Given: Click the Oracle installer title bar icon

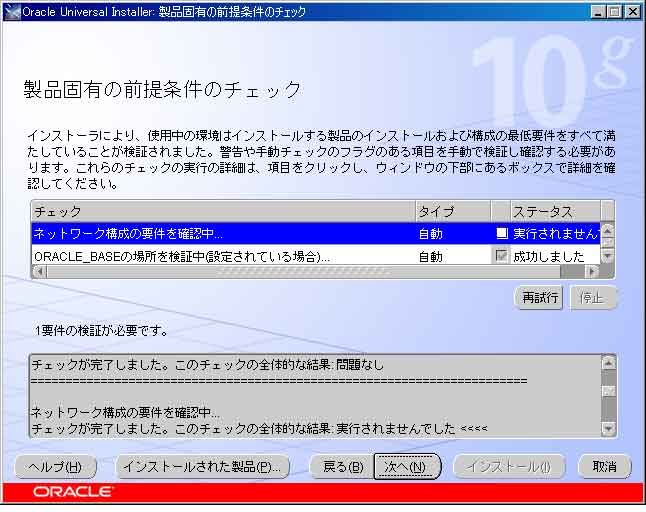Looking at the screenshot, I should pyautogui.click(x=12, y=12).
